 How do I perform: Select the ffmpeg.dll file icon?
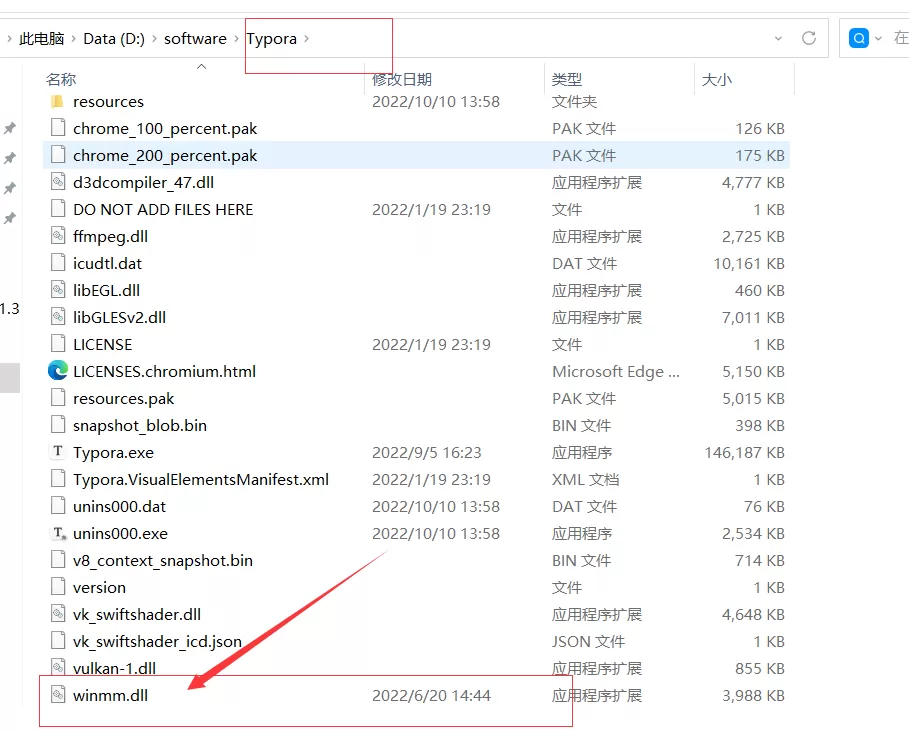57,236
